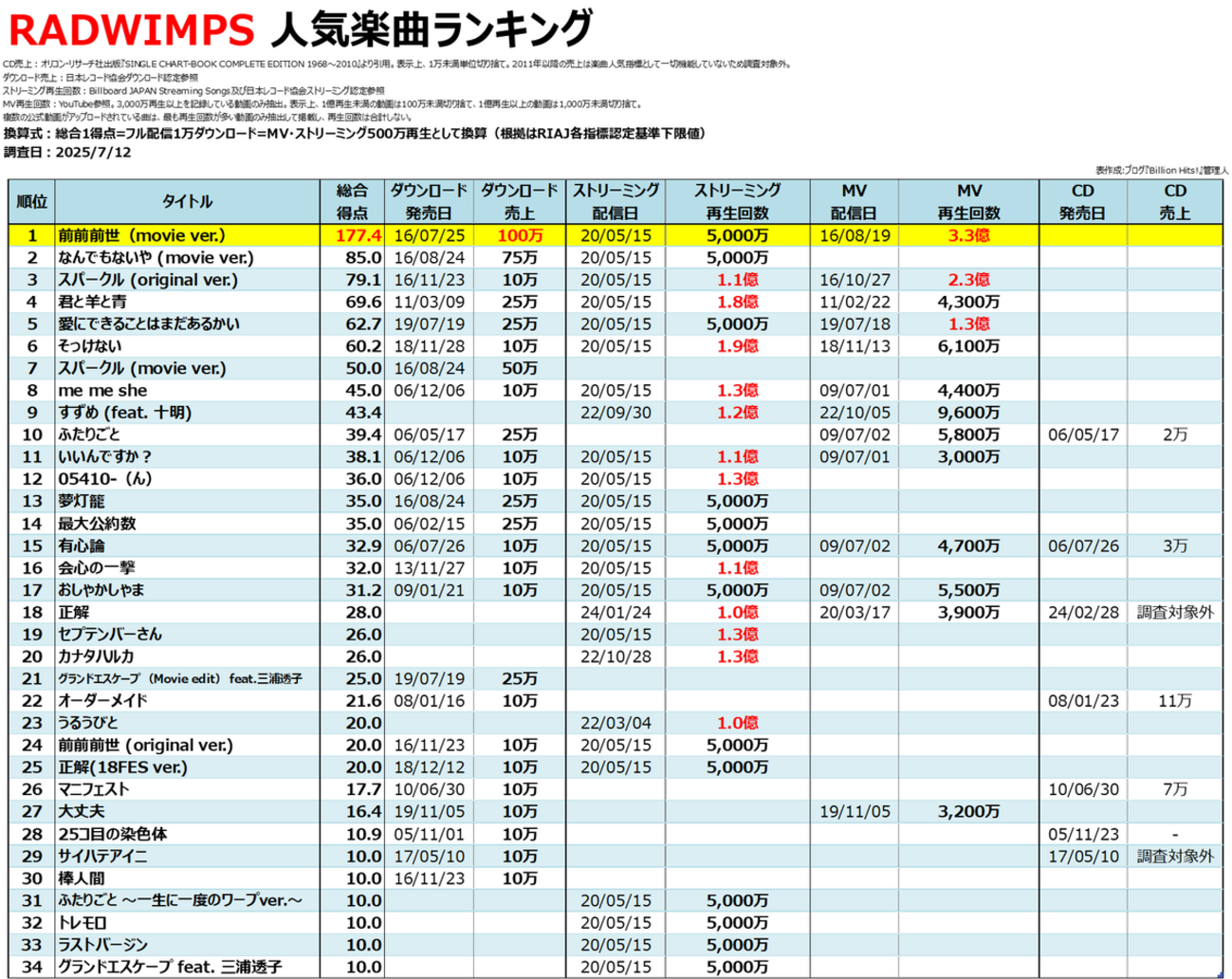Click the survey date '調査日 : 2025/7/12'
1232x979 pixels.
[67, 152]
